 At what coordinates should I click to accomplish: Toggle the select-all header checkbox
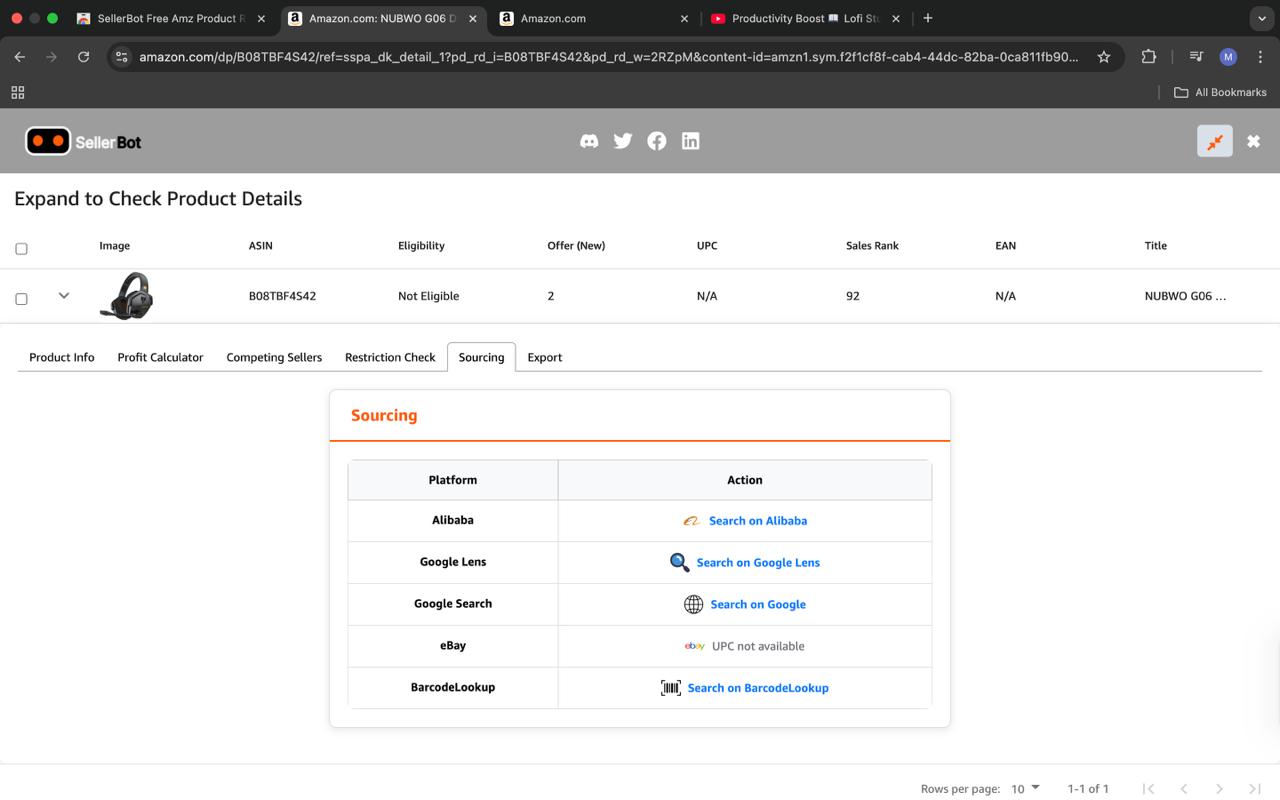pyautogui.click(x=21, y=248)
